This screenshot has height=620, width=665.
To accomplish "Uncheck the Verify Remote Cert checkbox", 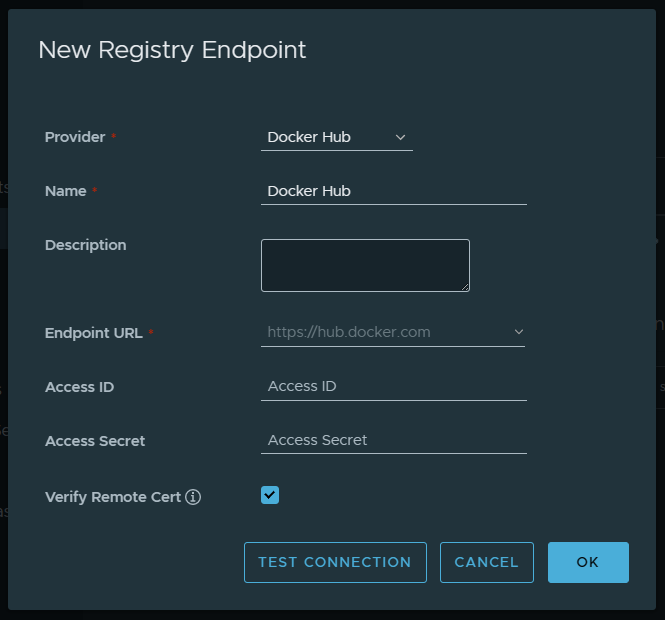I will [270, 495].
